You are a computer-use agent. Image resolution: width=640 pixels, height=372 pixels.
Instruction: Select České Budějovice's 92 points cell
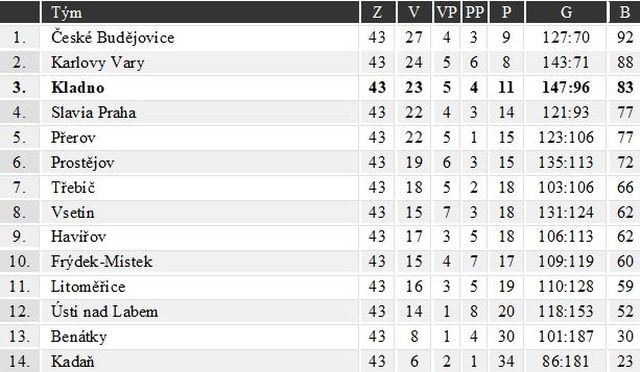coord(625,38)
